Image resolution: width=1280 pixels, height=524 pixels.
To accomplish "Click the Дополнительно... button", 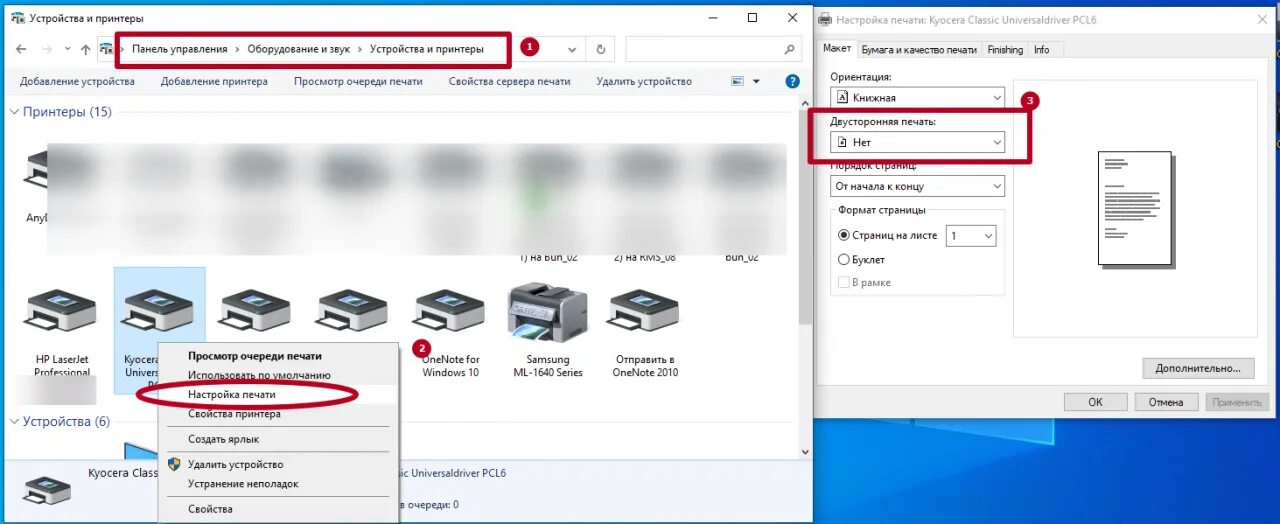I will tap(1198, 368).
